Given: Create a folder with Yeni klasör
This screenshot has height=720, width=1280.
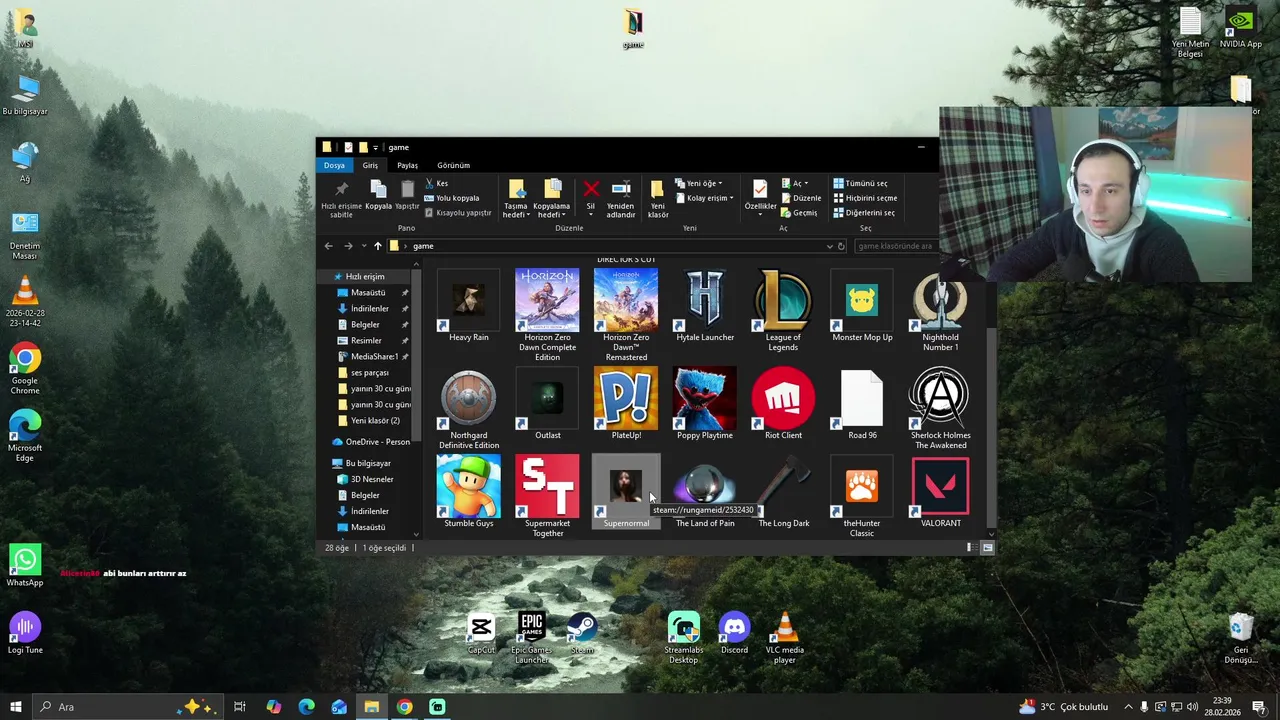Looking at the screenshot, I should click(658, 199).
